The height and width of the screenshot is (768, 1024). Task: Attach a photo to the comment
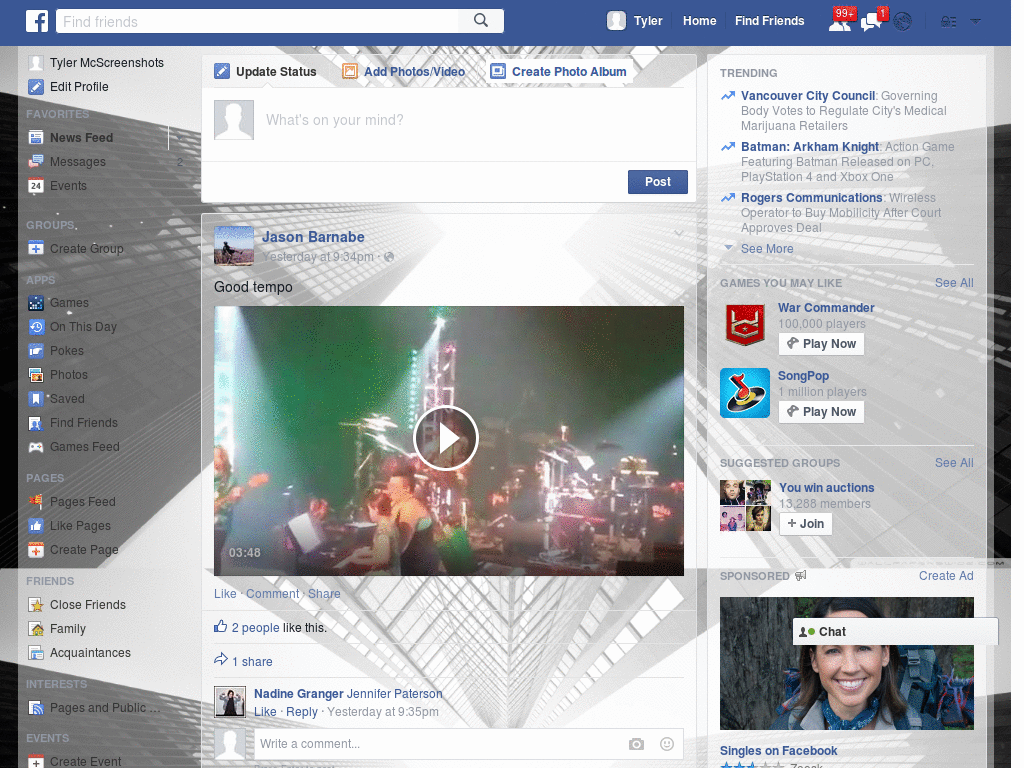coord(636,744)
